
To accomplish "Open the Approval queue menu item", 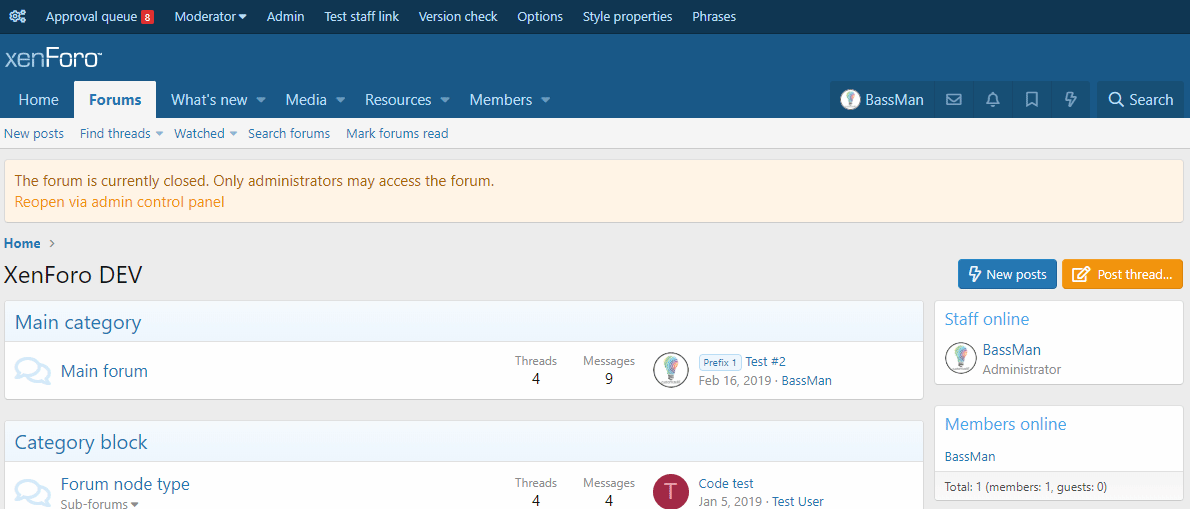I will click(98, 17).
